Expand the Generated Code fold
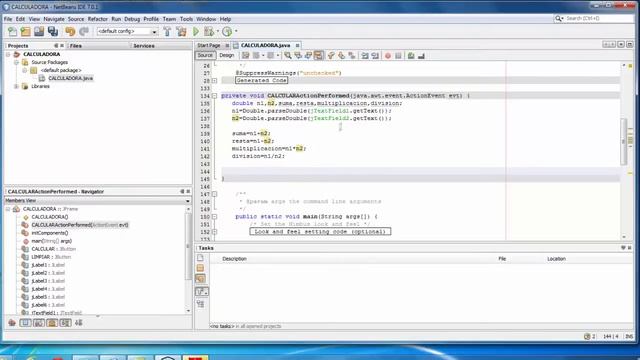Image resolution: width=640 pixels, height=360 pixels. point(214,80)
